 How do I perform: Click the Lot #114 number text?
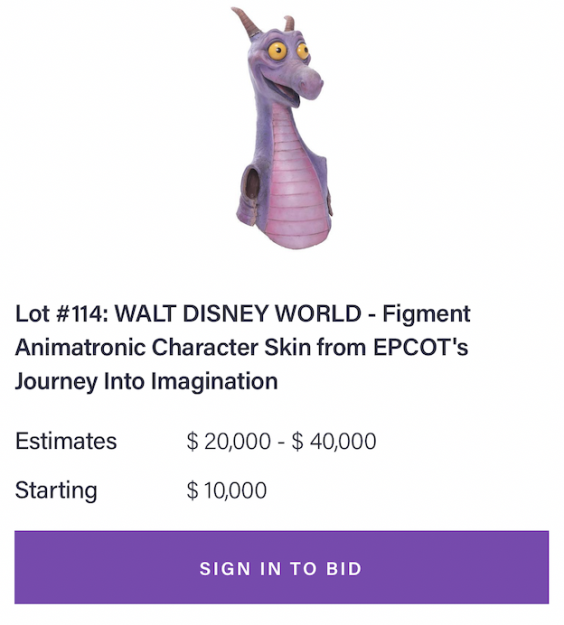[x=61, y=314]
